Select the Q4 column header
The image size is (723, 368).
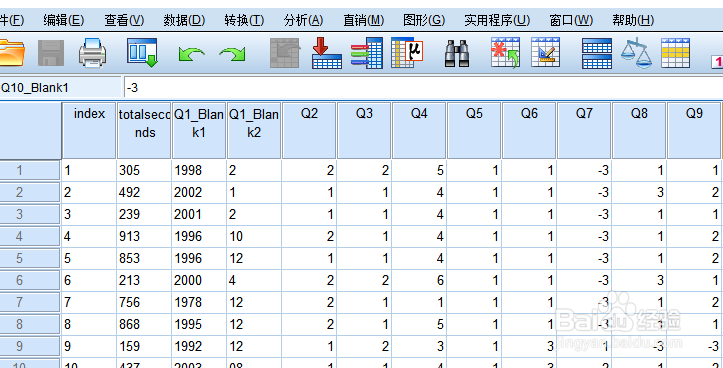[419, 131]
